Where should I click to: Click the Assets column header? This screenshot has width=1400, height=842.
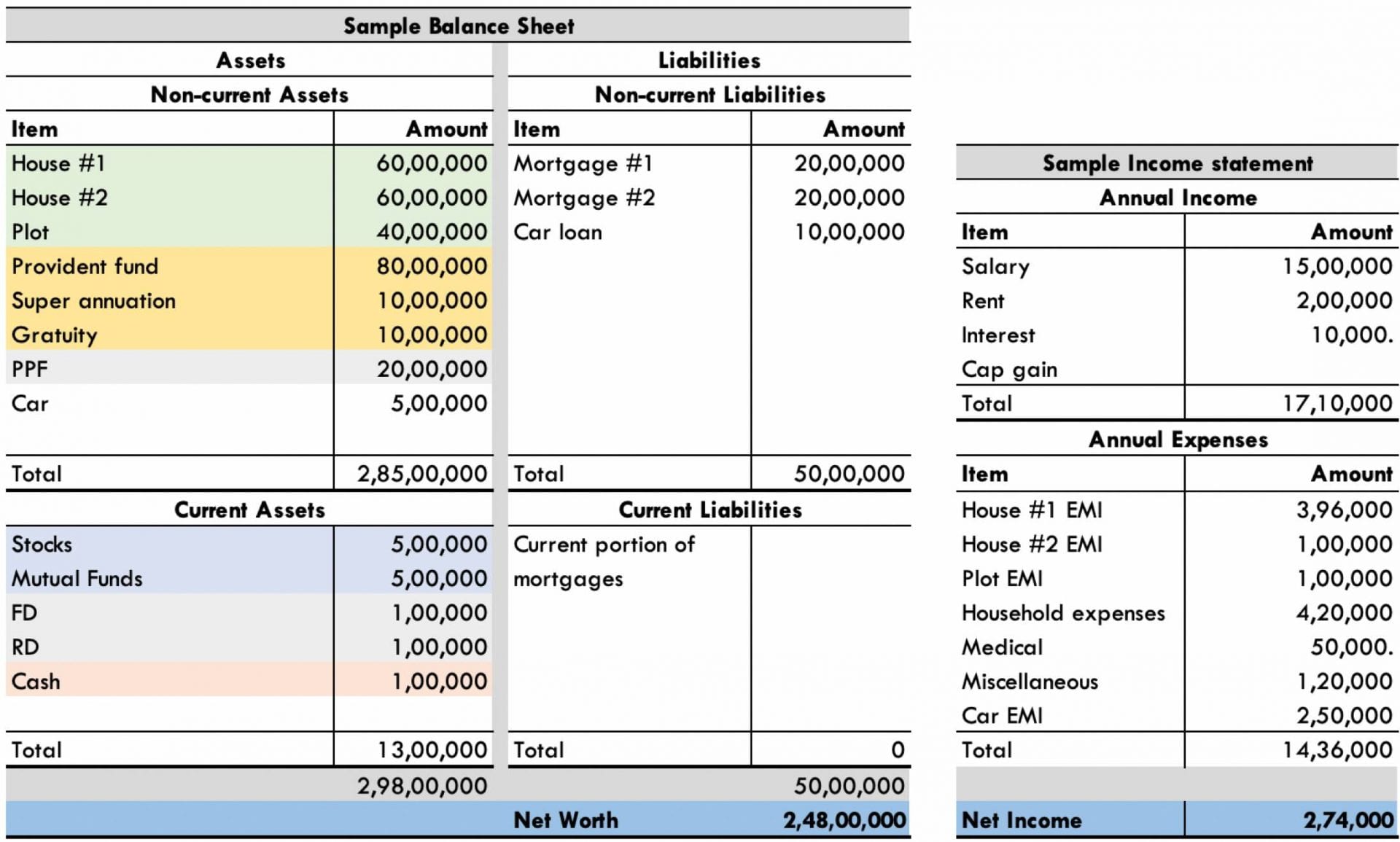[250, 61]
